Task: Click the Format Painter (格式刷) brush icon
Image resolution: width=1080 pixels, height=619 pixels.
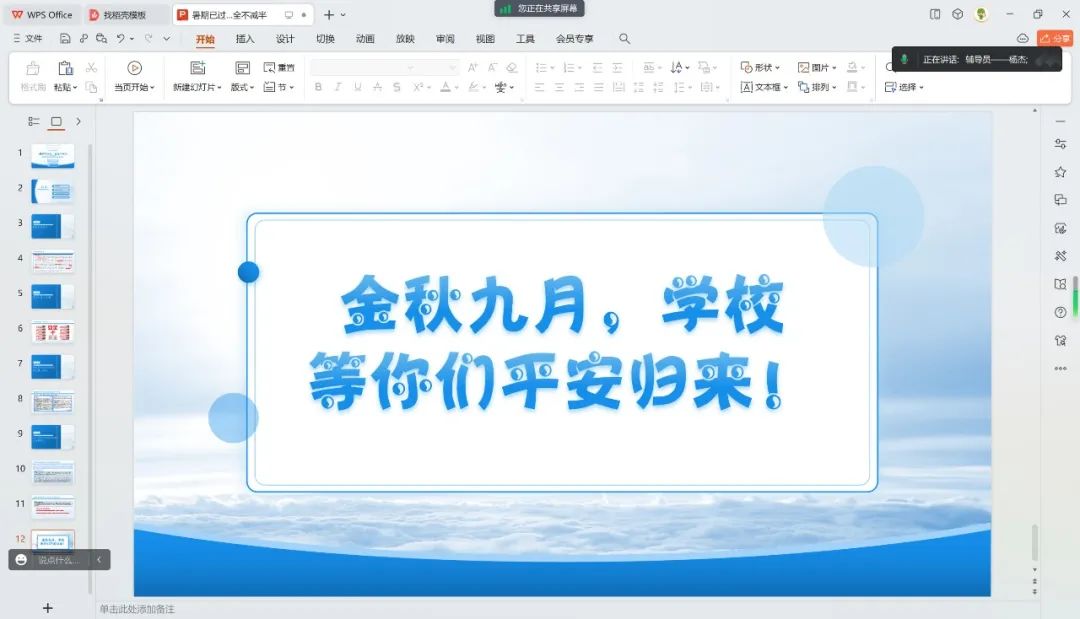Action: tap(32, 68)
